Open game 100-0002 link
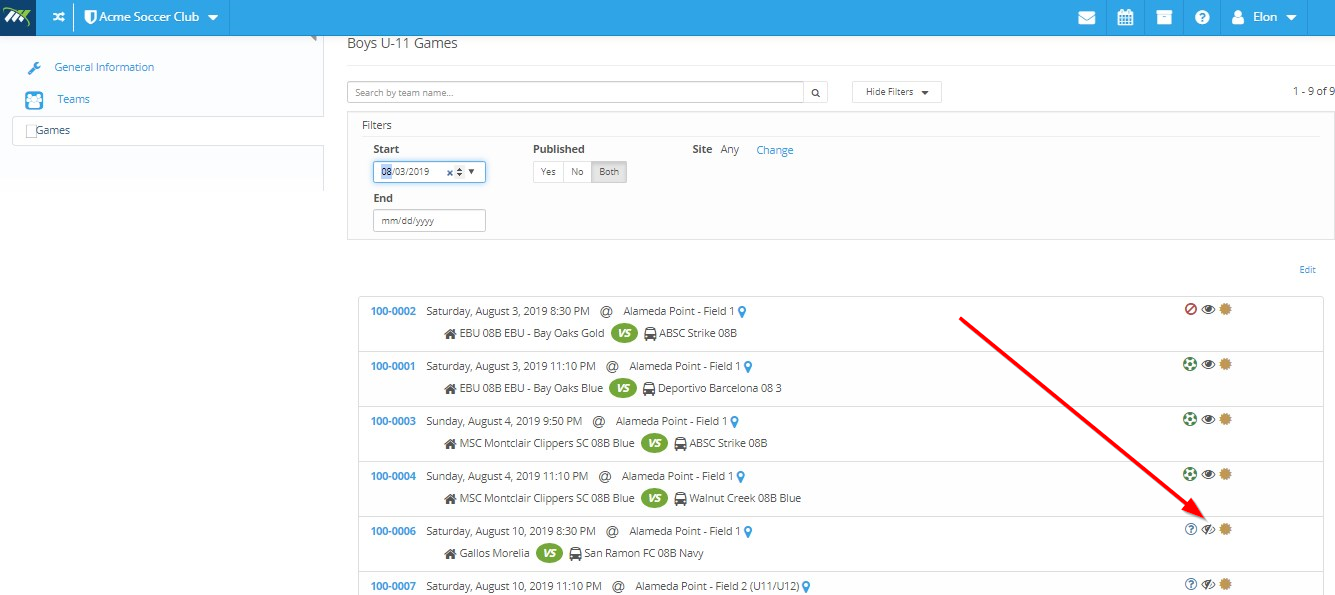 (x=393, y=311)
